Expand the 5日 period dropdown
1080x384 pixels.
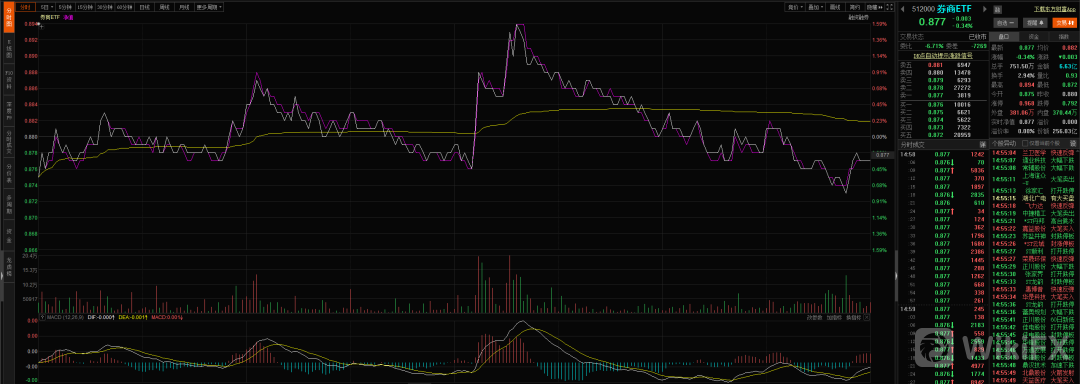click(45, 6)
